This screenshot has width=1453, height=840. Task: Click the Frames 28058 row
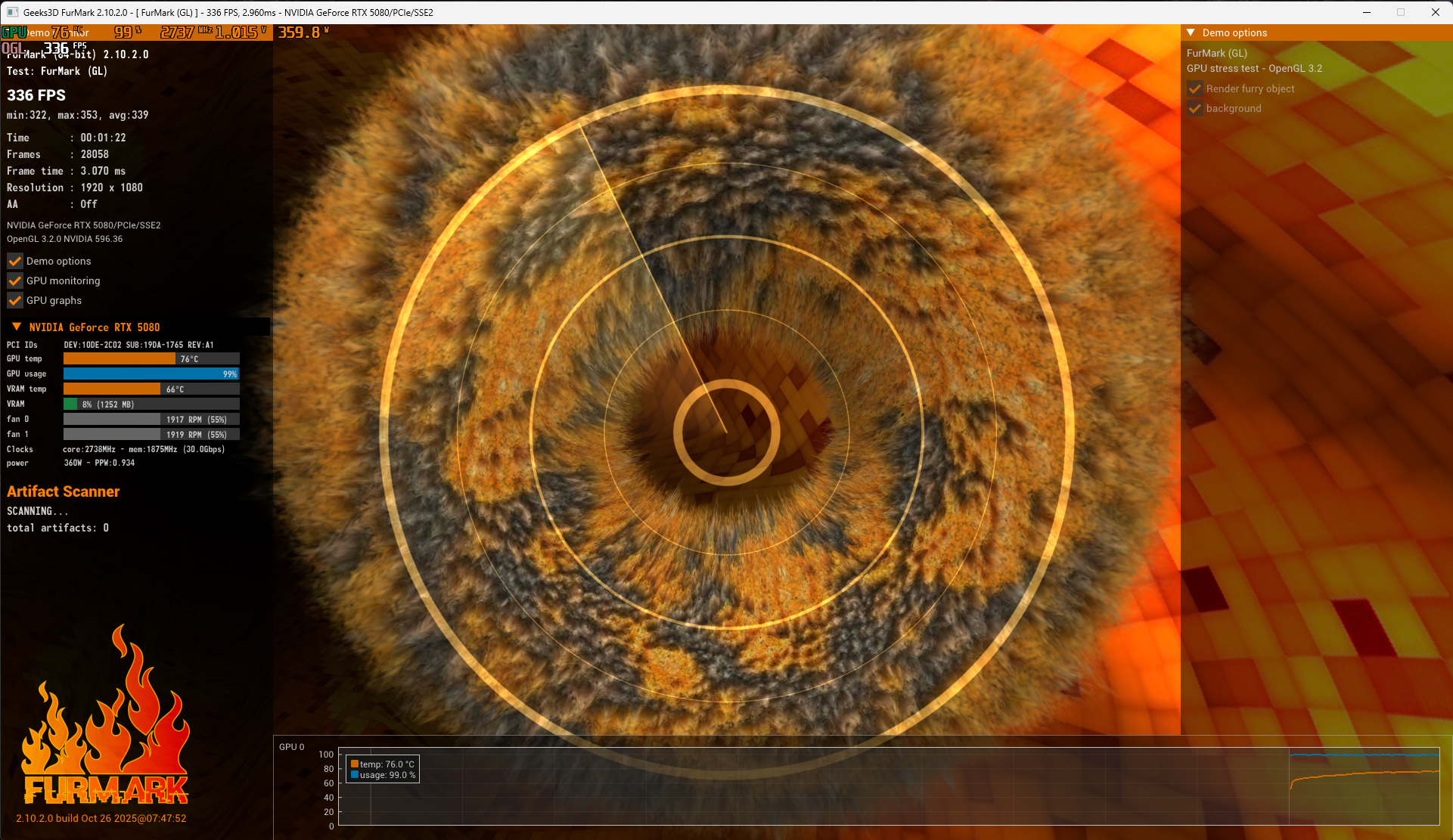tap(57, 154)
